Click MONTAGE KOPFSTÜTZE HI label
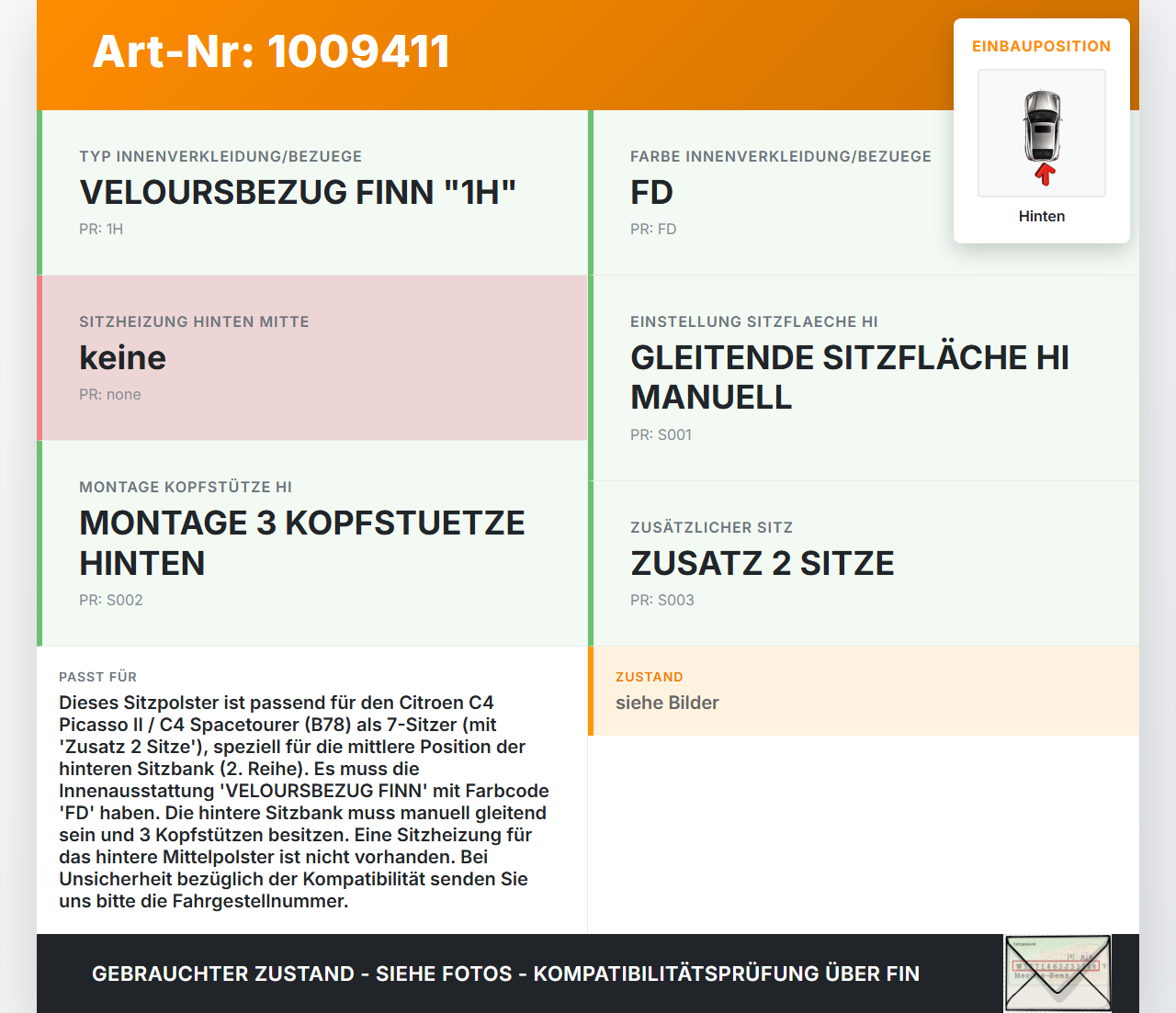1176x1013 pixels. [186, 487]
